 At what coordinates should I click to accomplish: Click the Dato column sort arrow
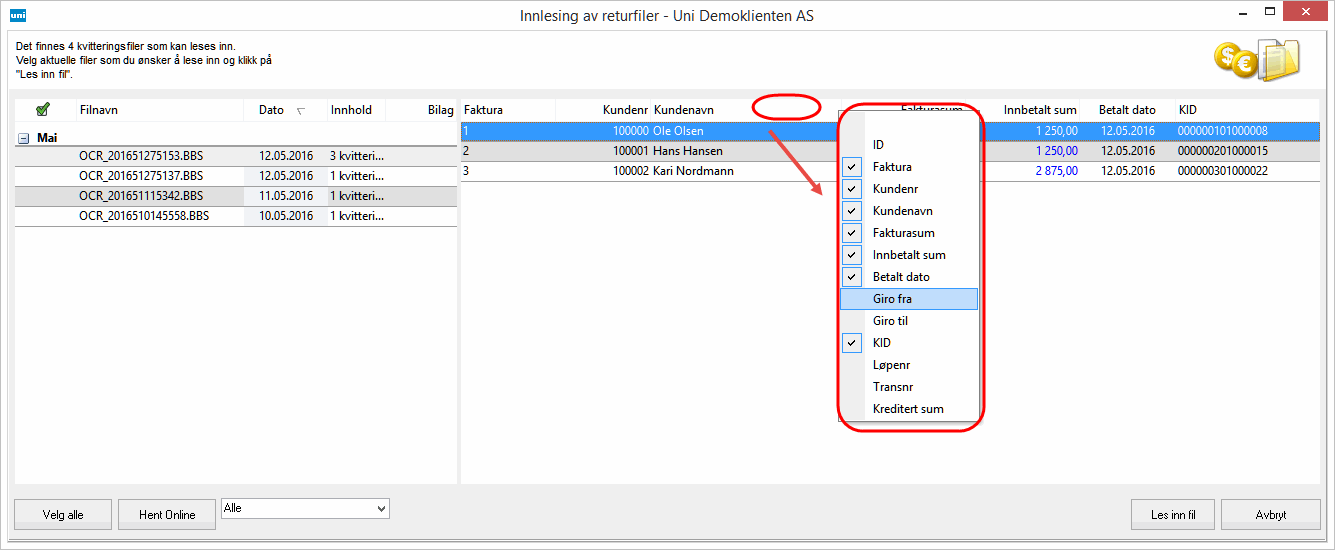[x=301, y=111]
